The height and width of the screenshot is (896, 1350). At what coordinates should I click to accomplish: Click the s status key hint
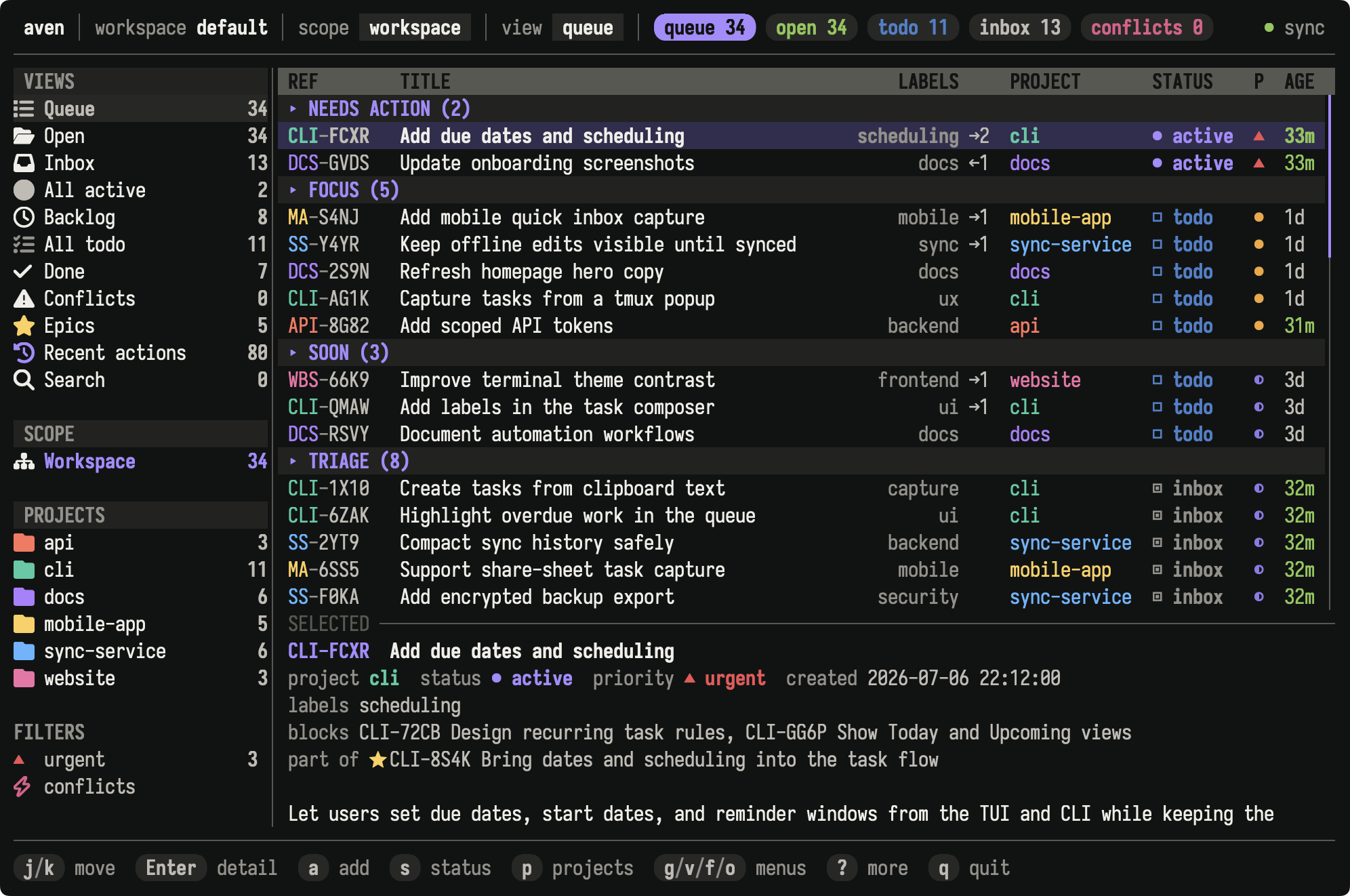(441, 868)
